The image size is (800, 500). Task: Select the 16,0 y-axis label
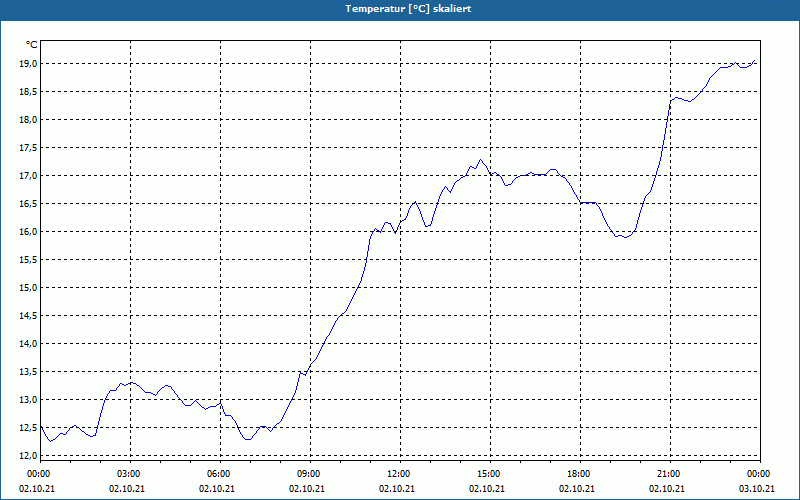tap(28, 232)
